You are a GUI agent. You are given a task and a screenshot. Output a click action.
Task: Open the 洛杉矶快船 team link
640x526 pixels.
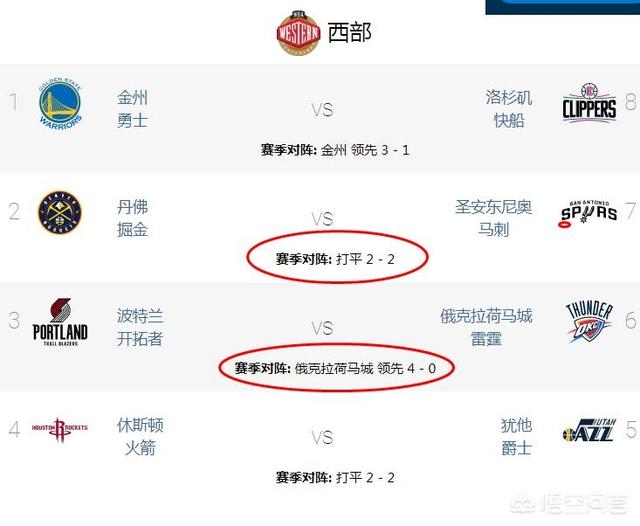coord(509,109)
